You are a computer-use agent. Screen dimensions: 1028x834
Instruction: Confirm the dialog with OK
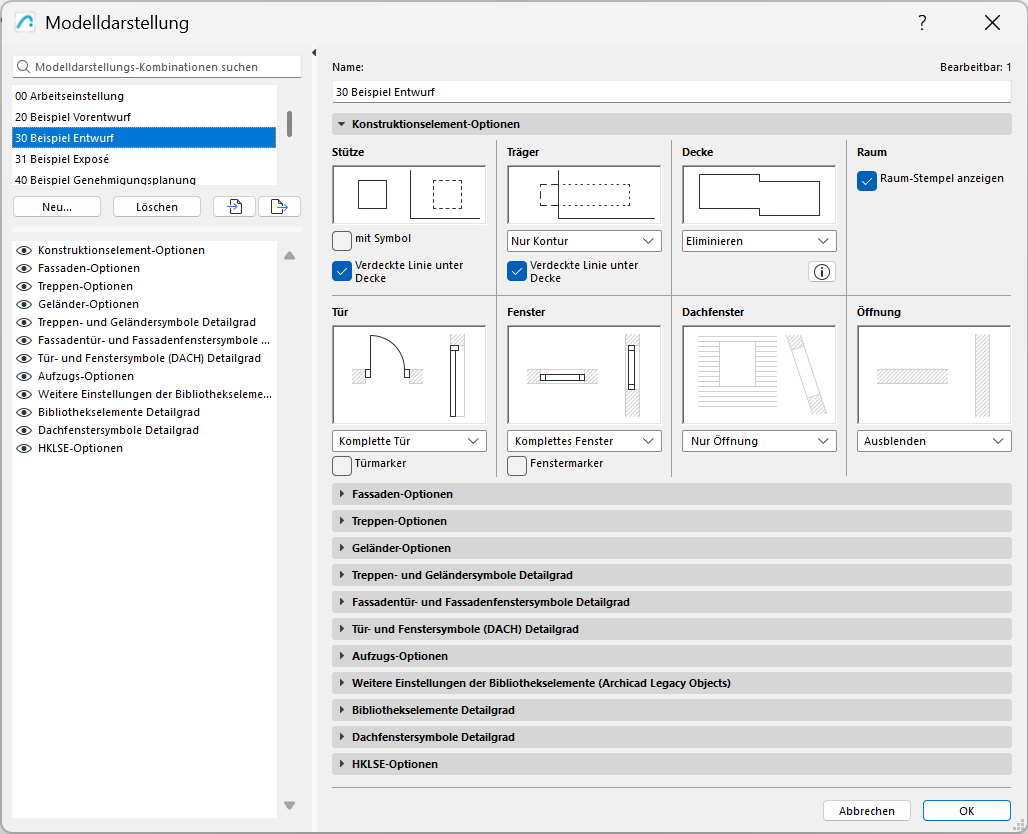[x=966, y=810]
